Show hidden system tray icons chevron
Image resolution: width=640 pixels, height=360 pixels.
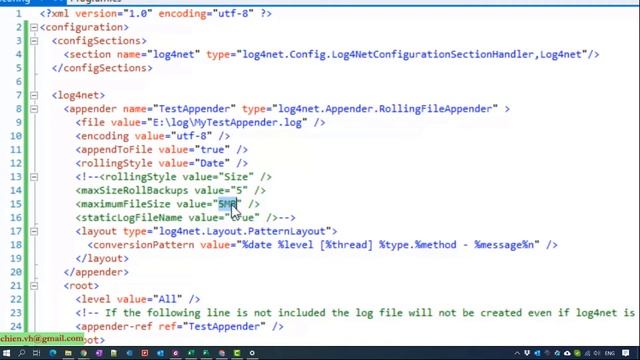[517, 353]
